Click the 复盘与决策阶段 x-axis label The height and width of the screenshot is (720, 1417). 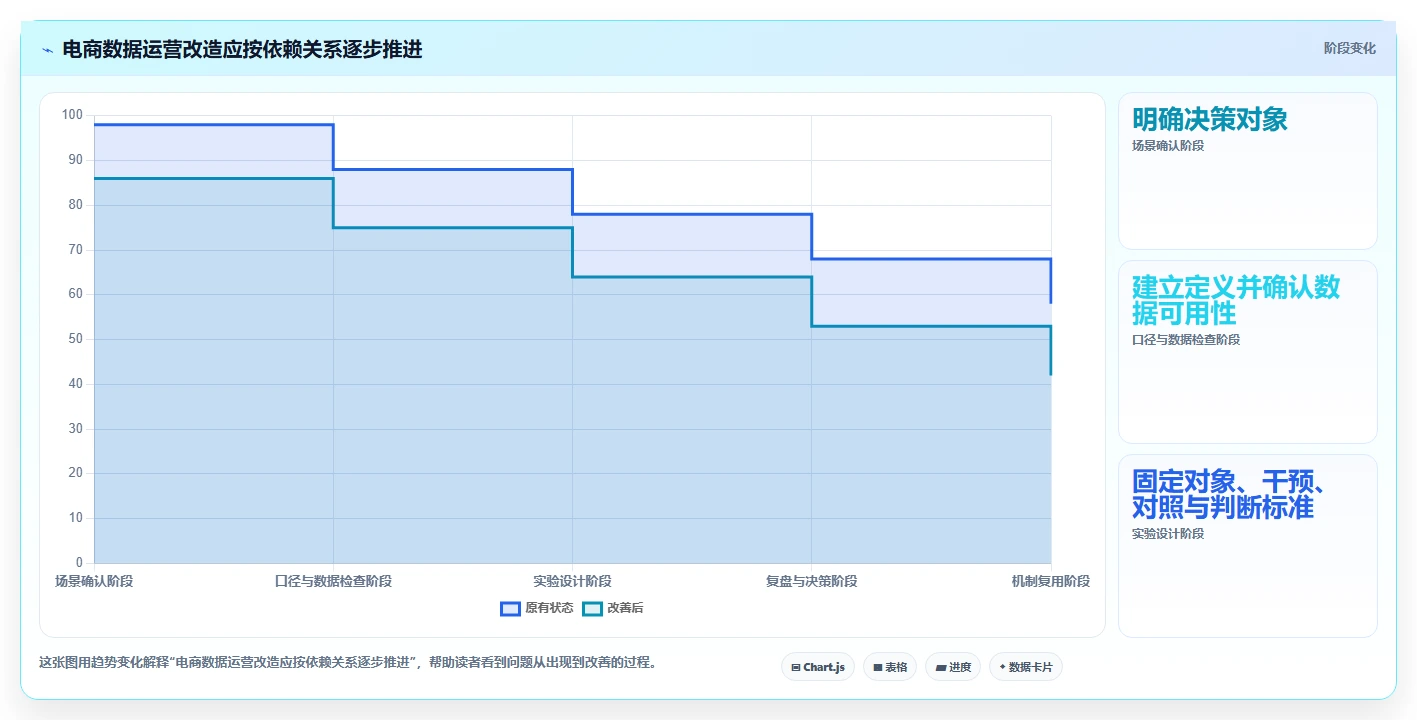tap(811, 581)
